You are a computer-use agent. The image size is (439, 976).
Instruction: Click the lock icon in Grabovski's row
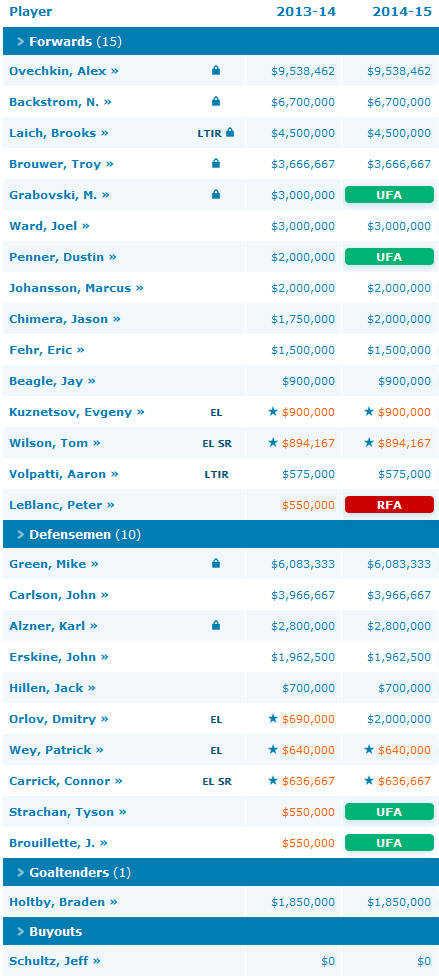(216, 195)
